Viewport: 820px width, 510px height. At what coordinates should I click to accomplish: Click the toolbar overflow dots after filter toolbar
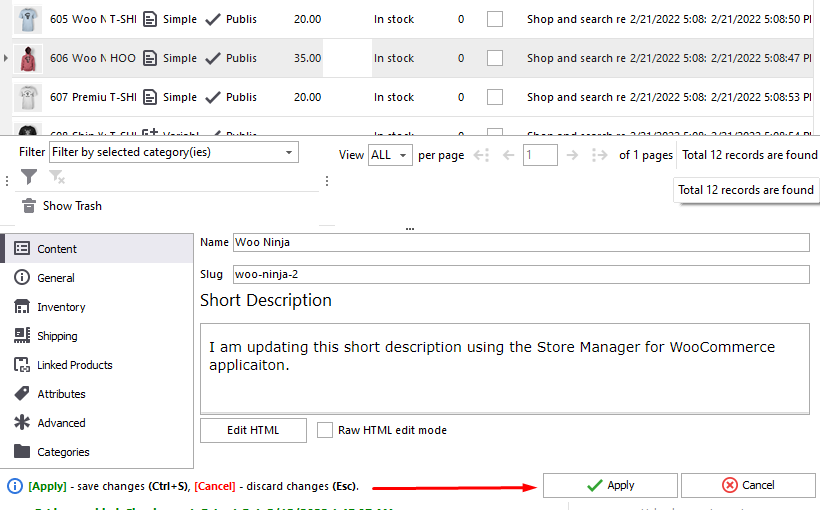pos(327,181)
